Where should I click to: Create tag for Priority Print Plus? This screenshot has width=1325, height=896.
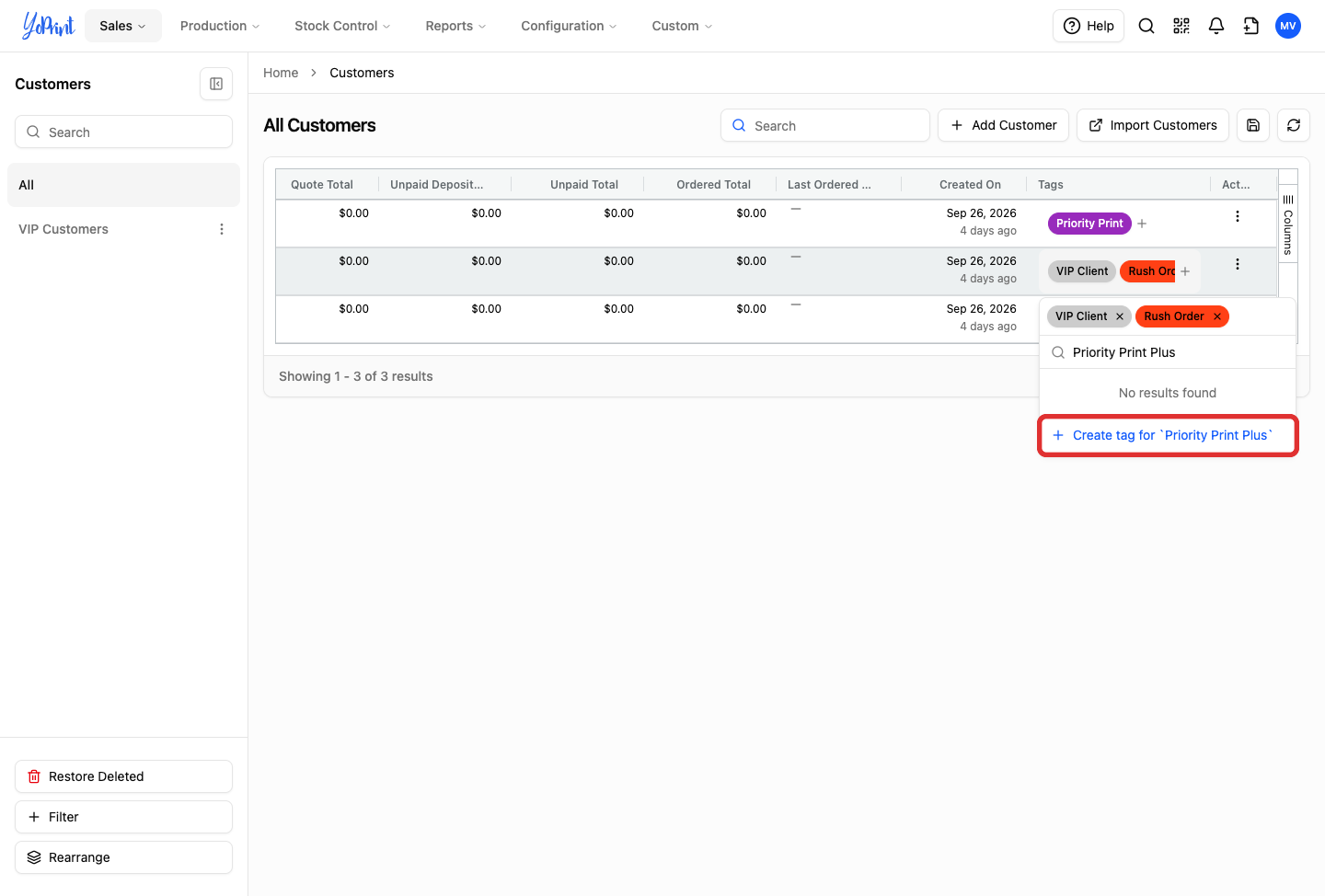1168,435
